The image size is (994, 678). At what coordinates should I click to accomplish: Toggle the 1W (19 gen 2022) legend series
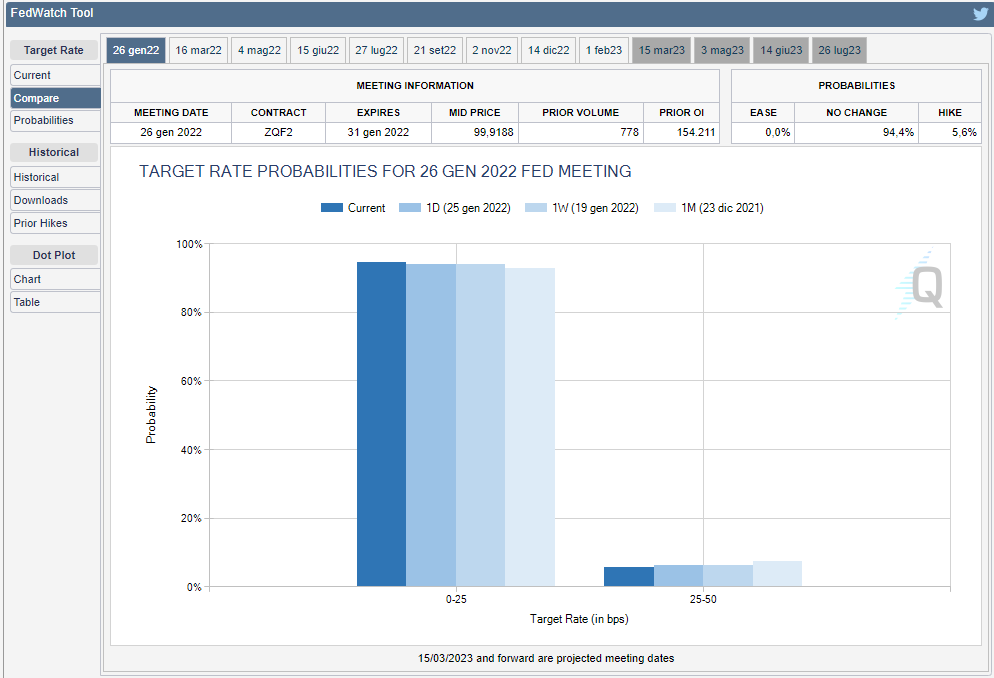582,208
